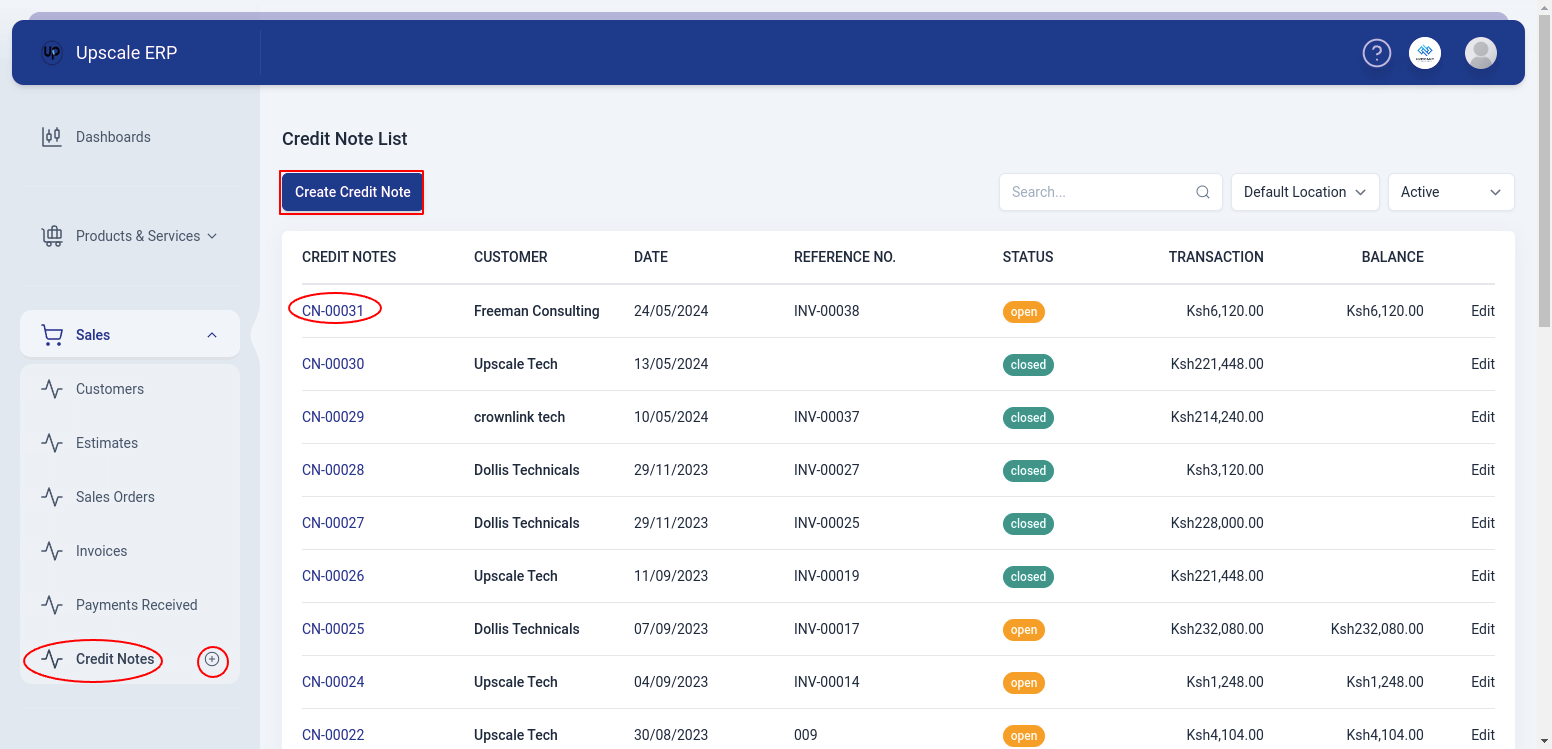
Task: Click into the Search input field
Action: [1098, 192]
